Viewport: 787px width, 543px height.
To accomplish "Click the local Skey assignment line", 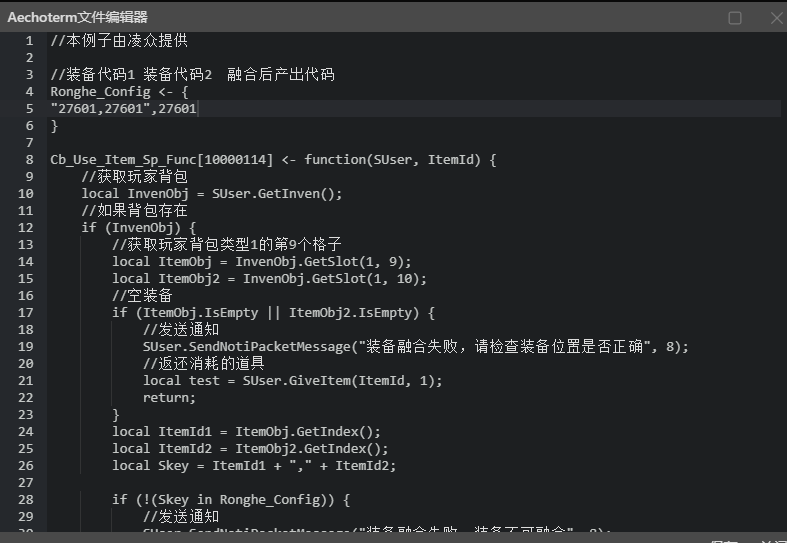I will click(x=254, y=465).
